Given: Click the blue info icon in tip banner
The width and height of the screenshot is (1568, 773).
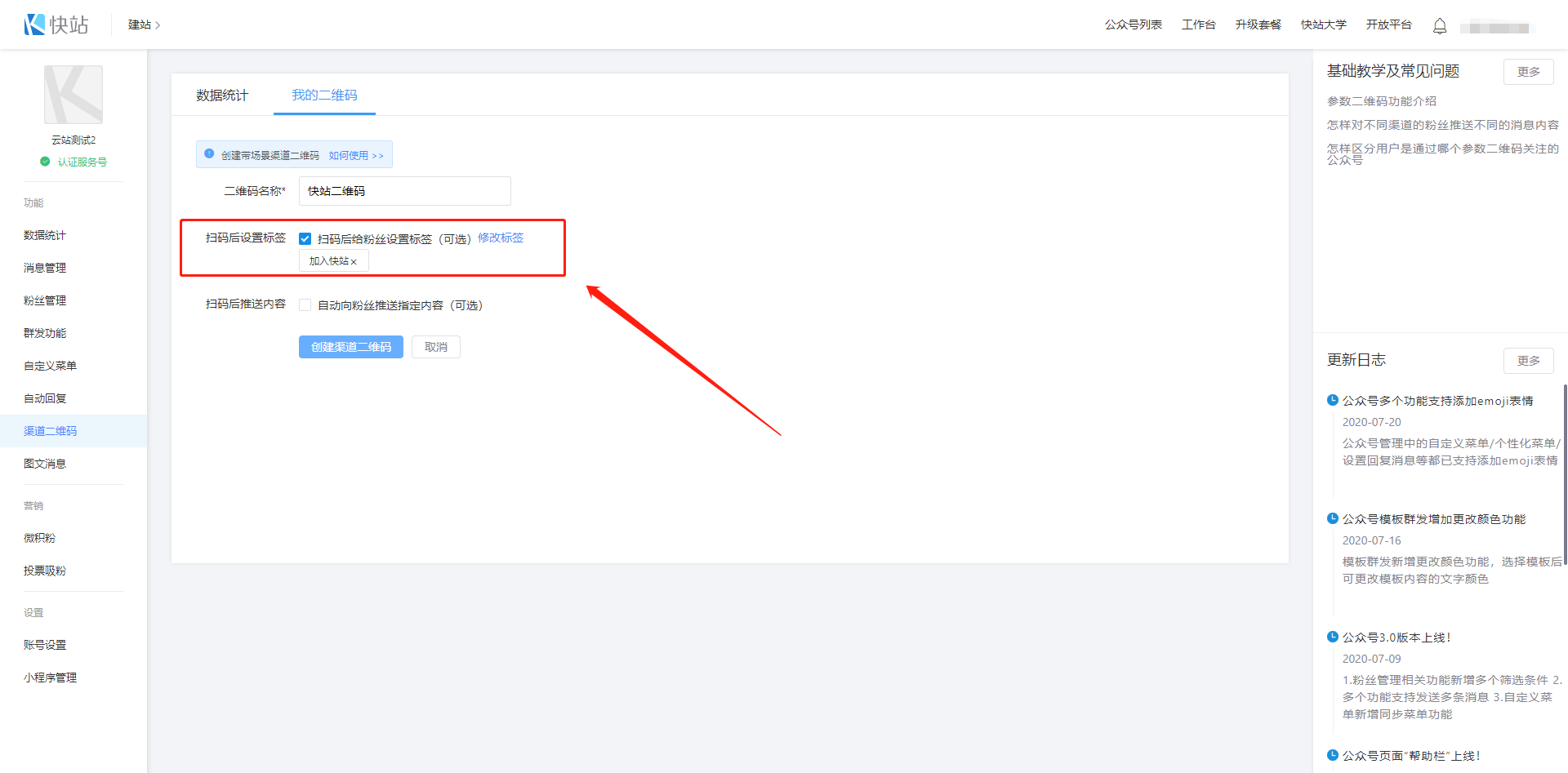Looking at the screenshot, I should pyautogui.click(x=209, y=154).
